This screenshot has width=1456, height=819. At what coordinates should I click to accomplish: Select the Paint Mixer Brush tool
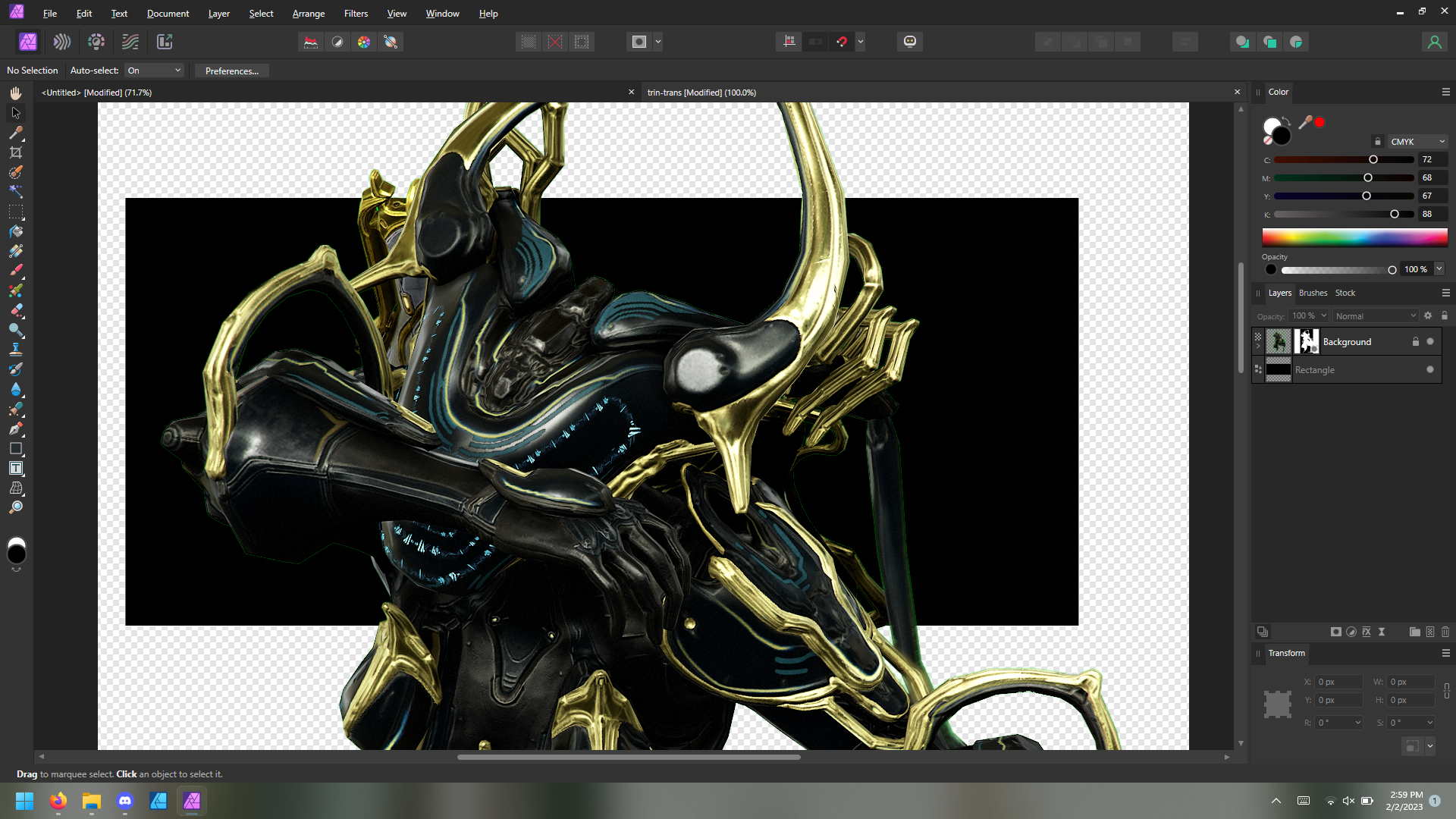[16, 290]
